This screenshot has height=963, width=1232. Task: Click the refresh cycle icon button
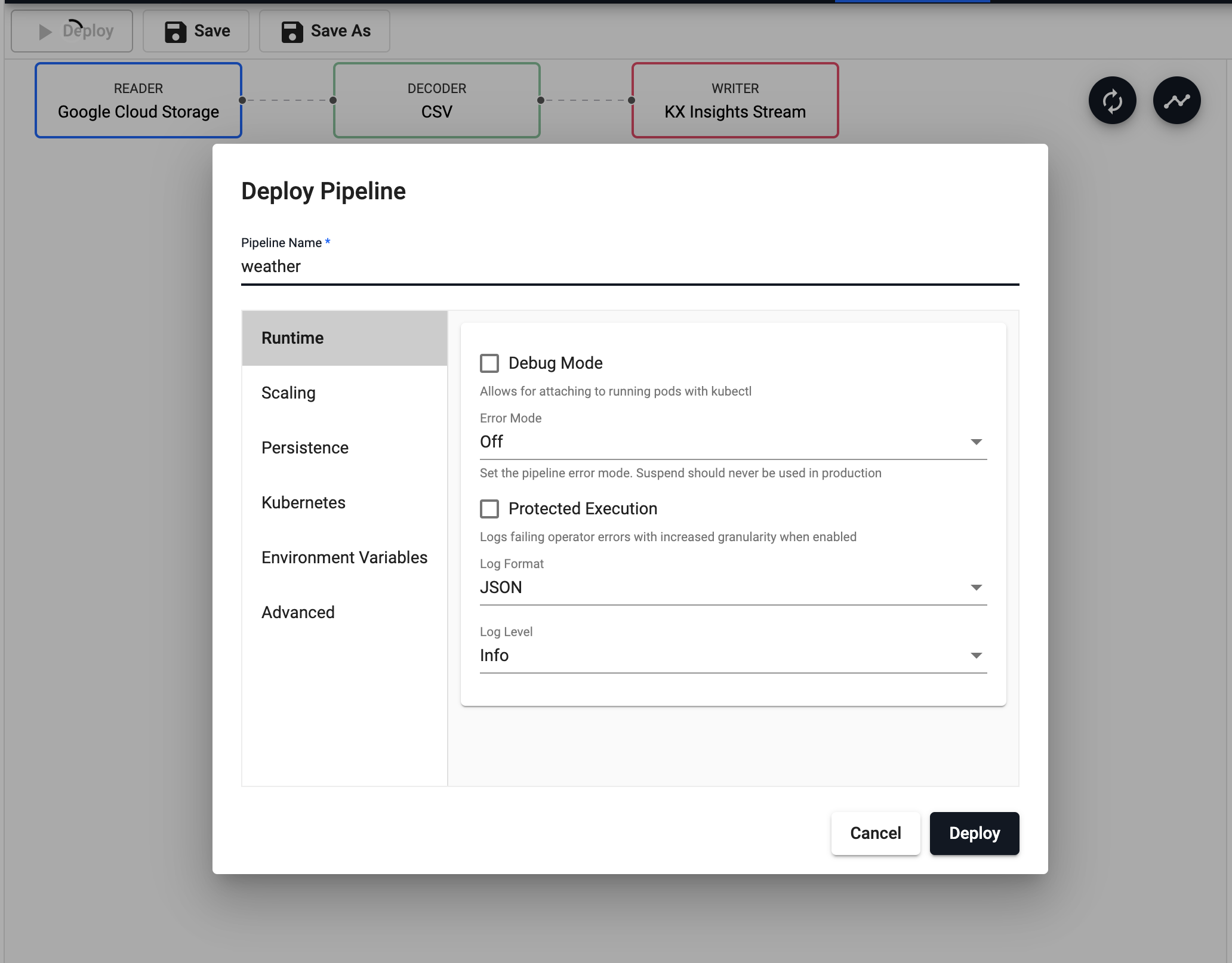(1112, 100)
